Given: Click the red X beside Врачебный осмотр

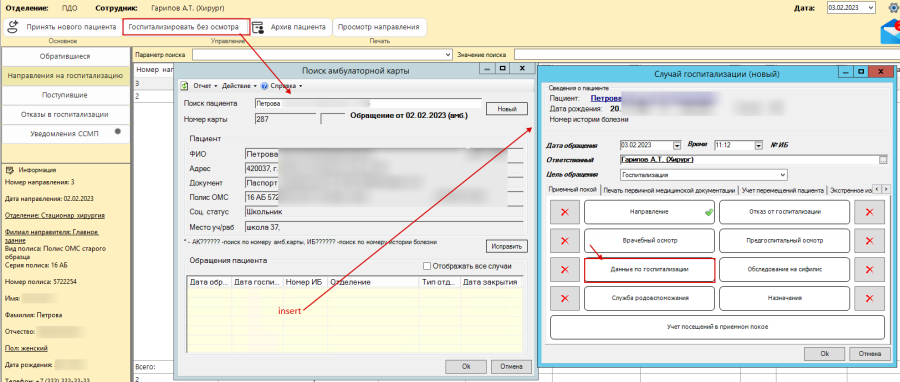Looking at the screenshot, I should coord(564,241).
